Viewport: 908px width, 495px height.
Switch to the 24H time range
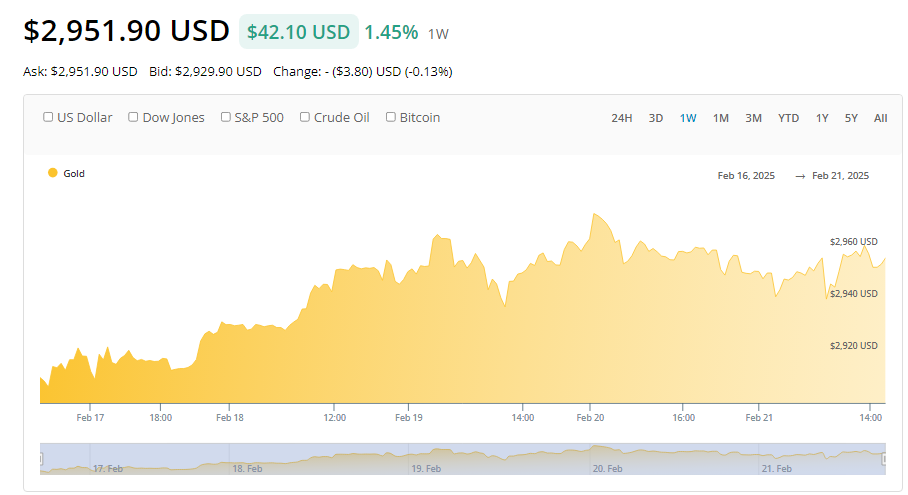tap(621, 118)
